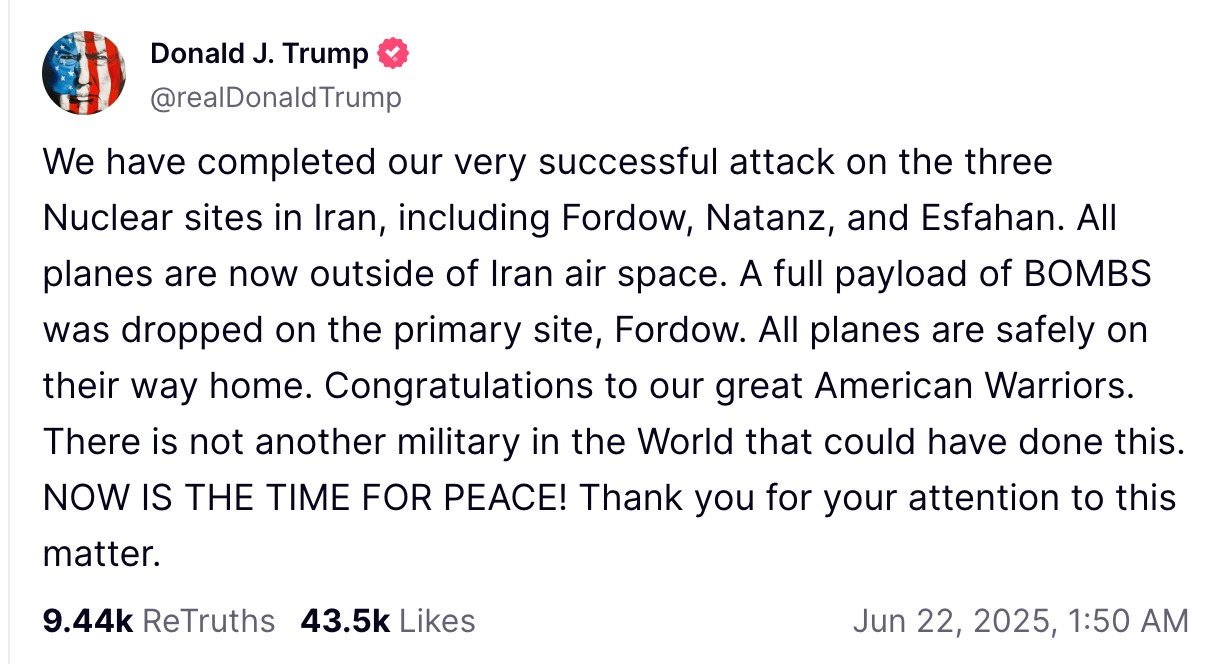Visit the @realDonaldTrump handle link
This screenshot has height=664, width=1222.
tap(276, 97)
